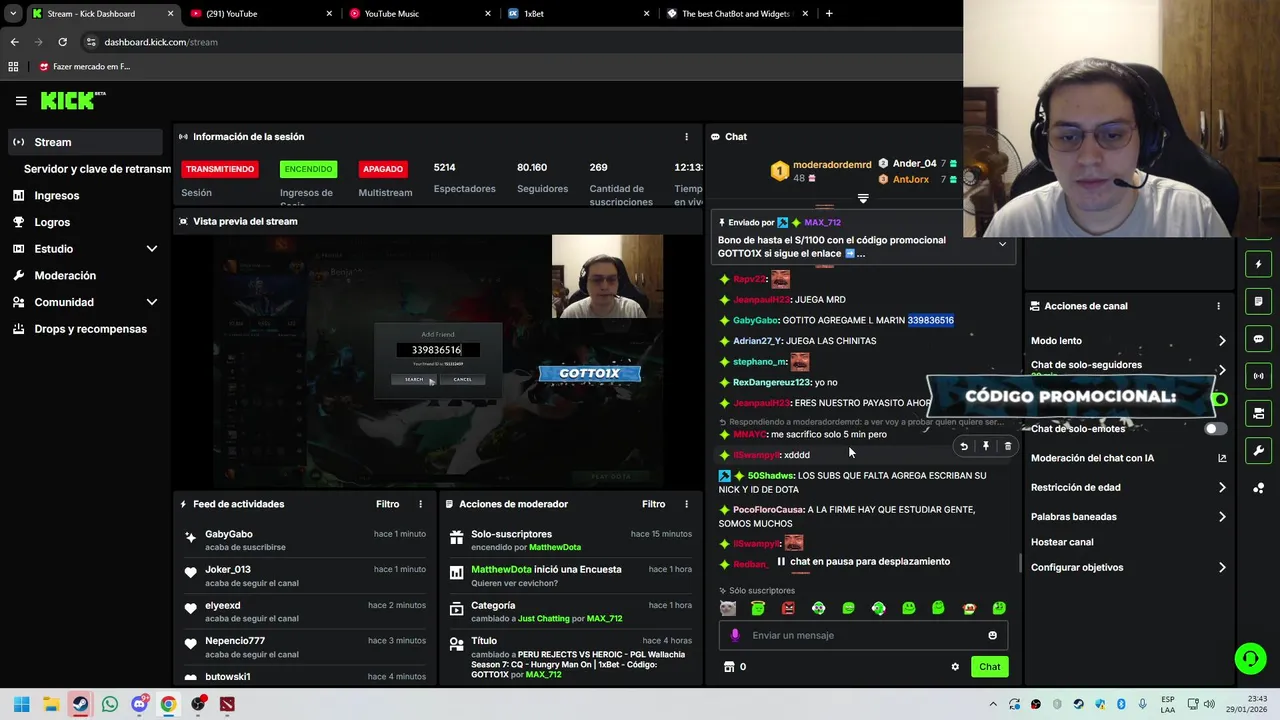Switch to the 1xBet browser tab

click(x=578, y=14)
